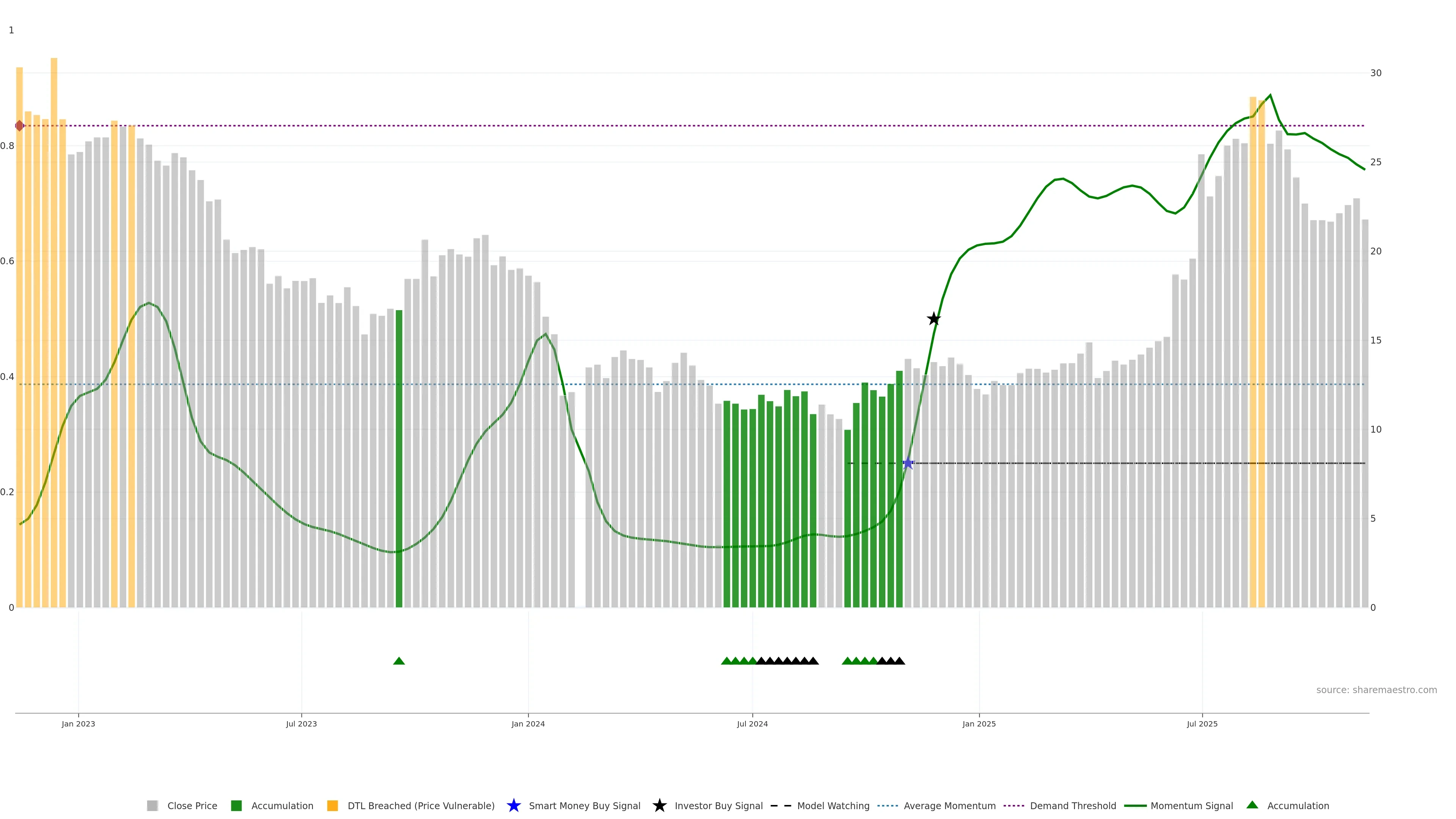This screenshot has width=1456, height=819.
Task: Click the orange DTL Breached color swatch
Action: click(333, 805)
